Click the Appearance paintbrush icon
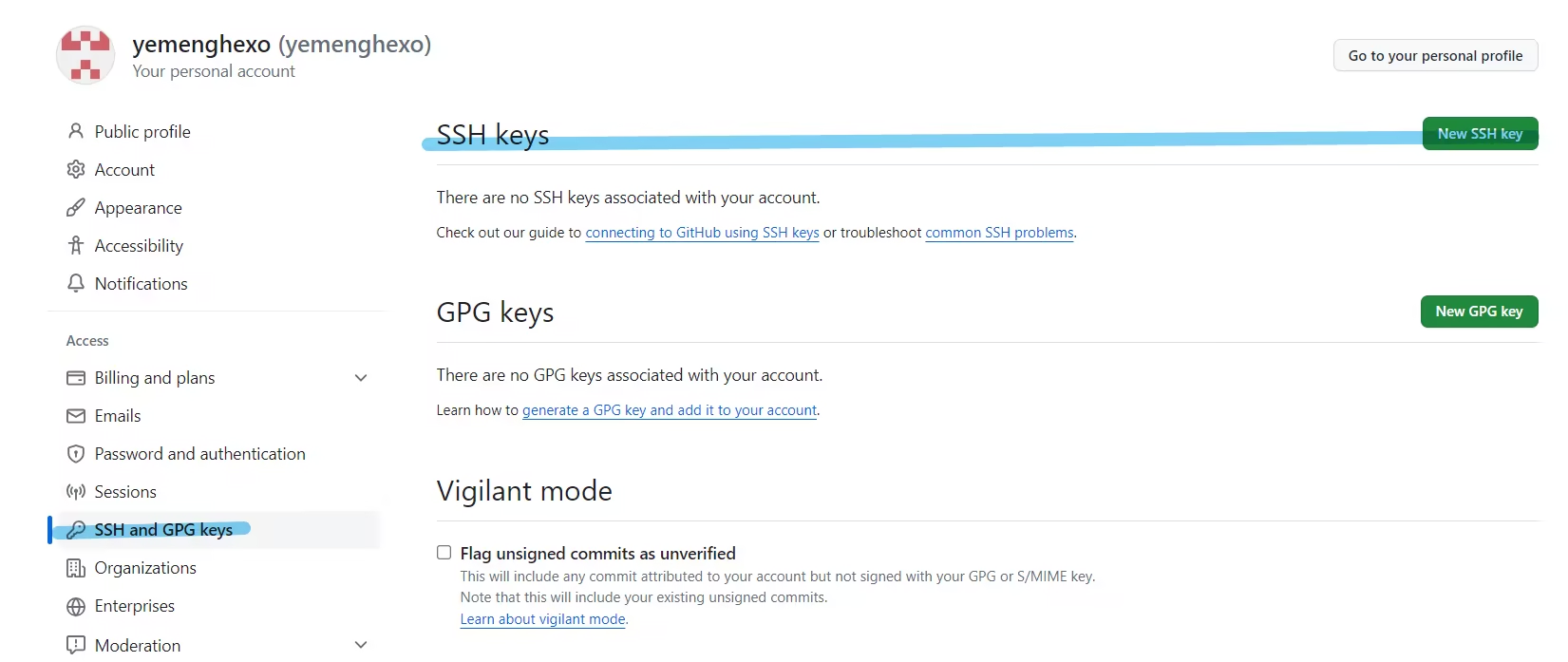 click(76, 207)
